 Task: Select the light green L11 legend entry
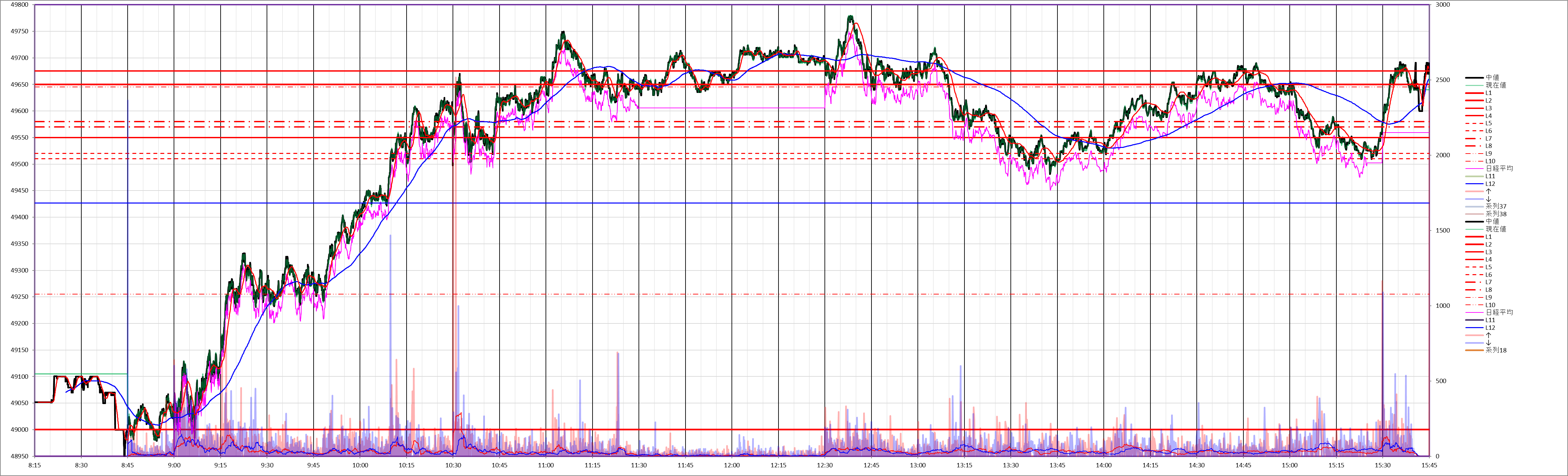(x=1489, y=177)
